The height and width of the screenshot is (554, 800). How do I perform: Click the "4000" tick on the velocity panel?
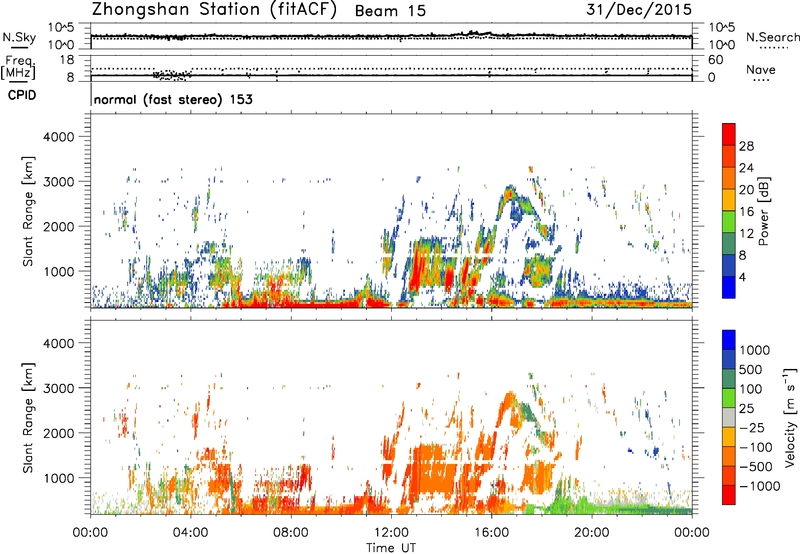click(58, 343)
